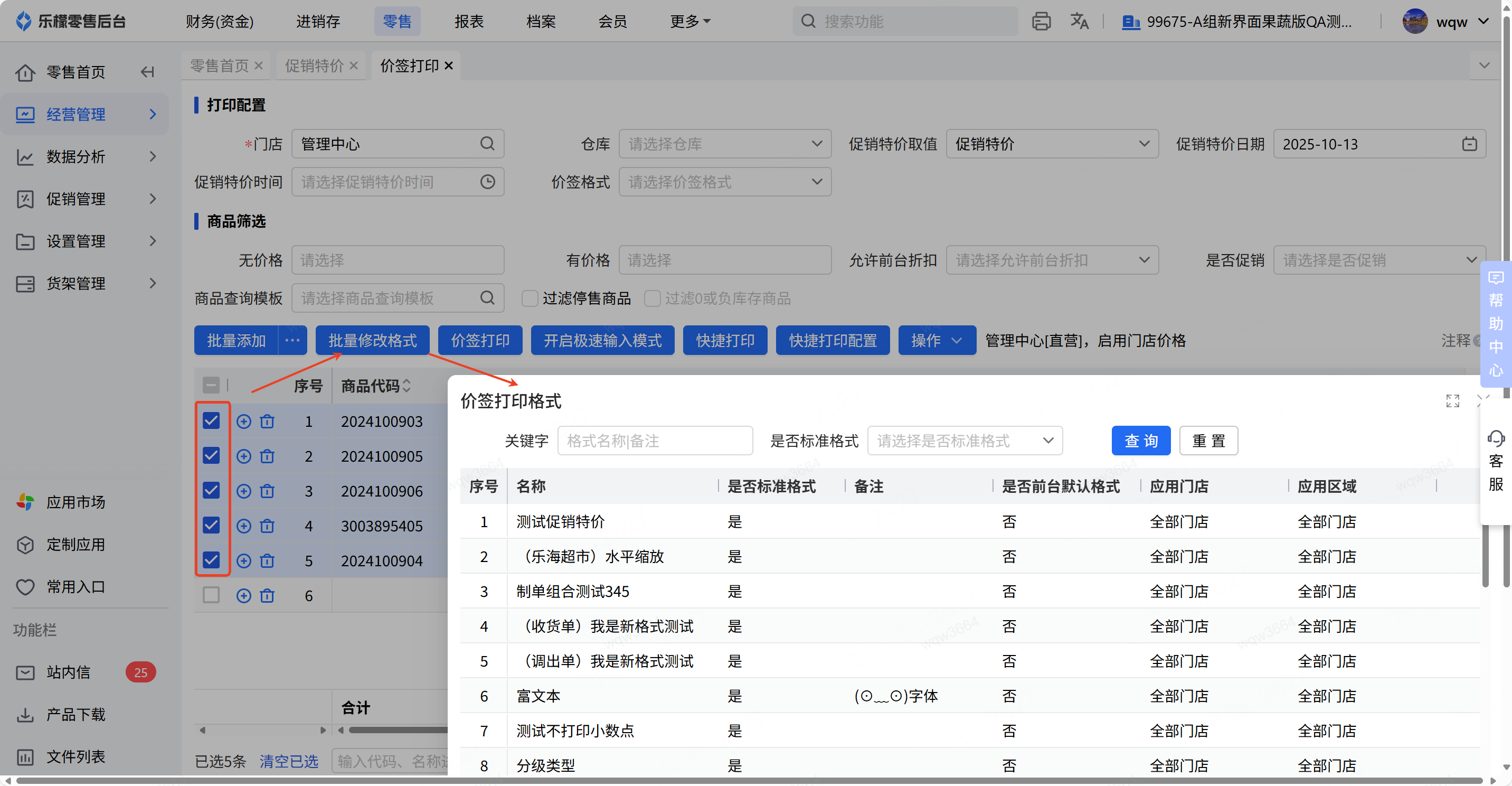The height and width of the screenshot is (786, 1512).
Task: Click the add-row icon on row 1
Action: pyautogui.click(x=243, y=422)
